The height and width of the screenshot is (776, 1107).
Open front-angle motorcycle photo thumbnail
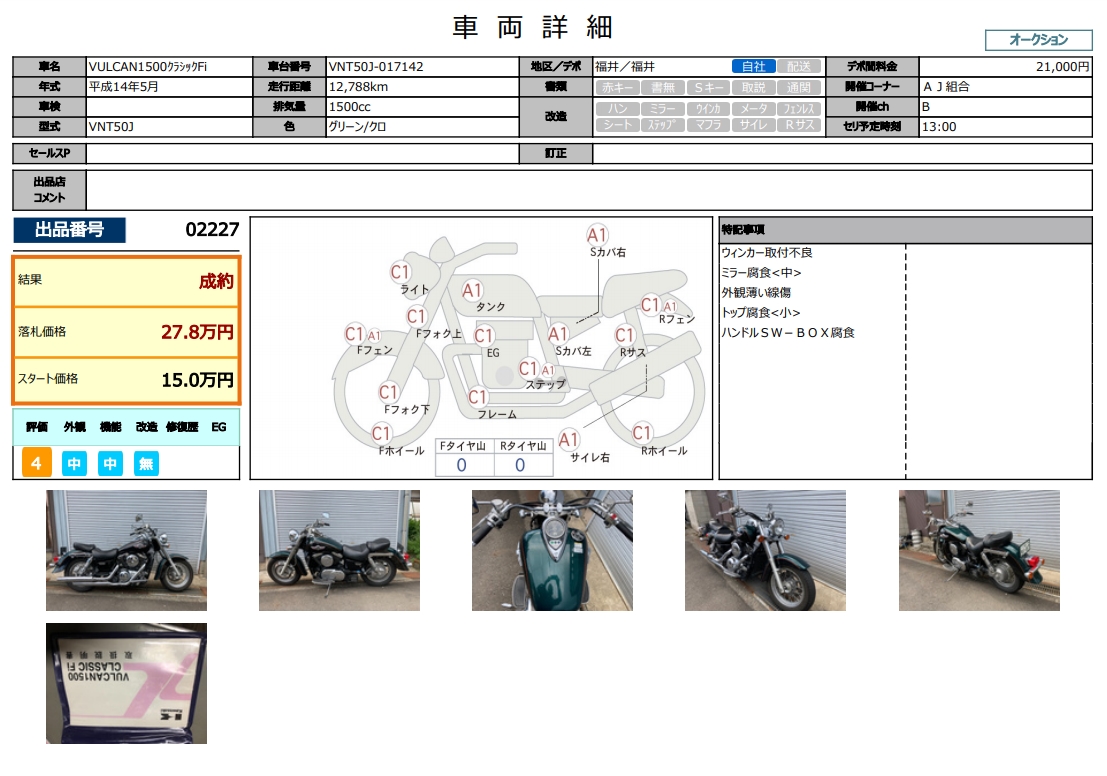[765, 551]
